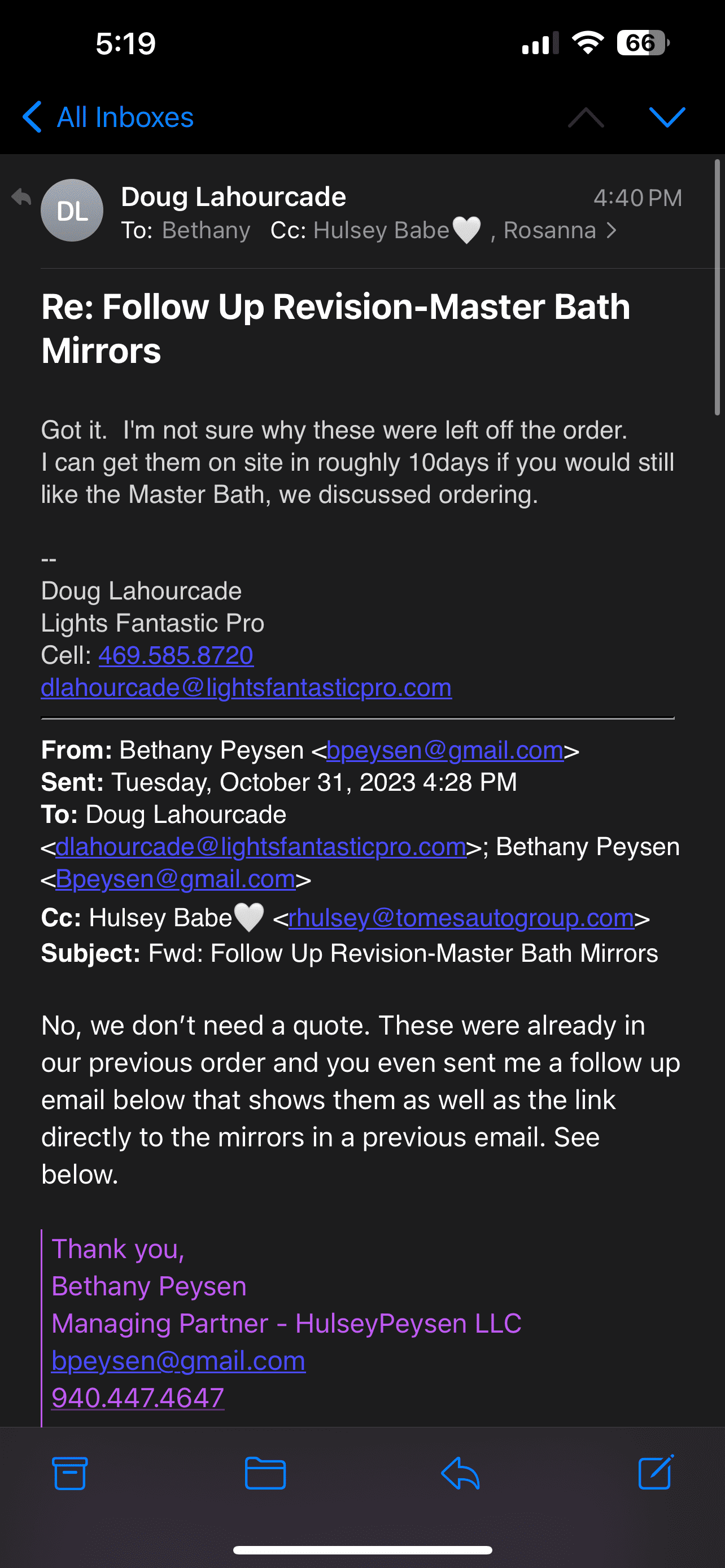Call Doug's cell 469.585.8720
Image resolution: width=725 pixels, height=1568 pixels.
pyautogui.click(x=176, y=655)
